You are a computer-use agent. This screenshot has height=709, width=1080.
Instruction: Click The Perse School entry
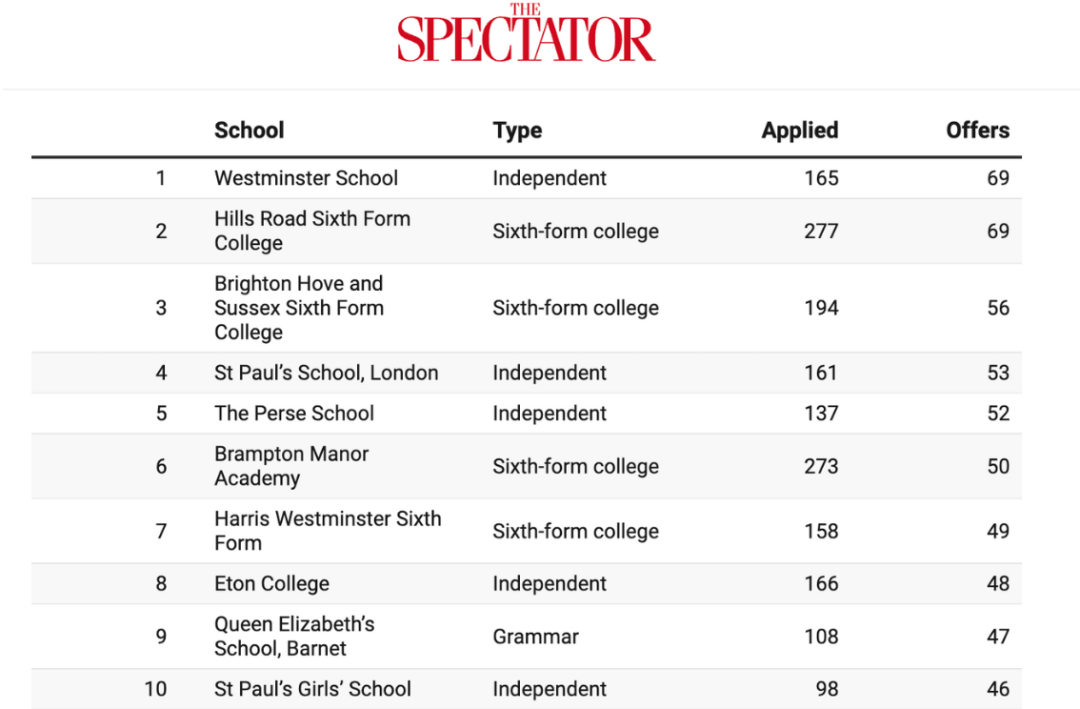pyautogui.click(x=294, y=413)
